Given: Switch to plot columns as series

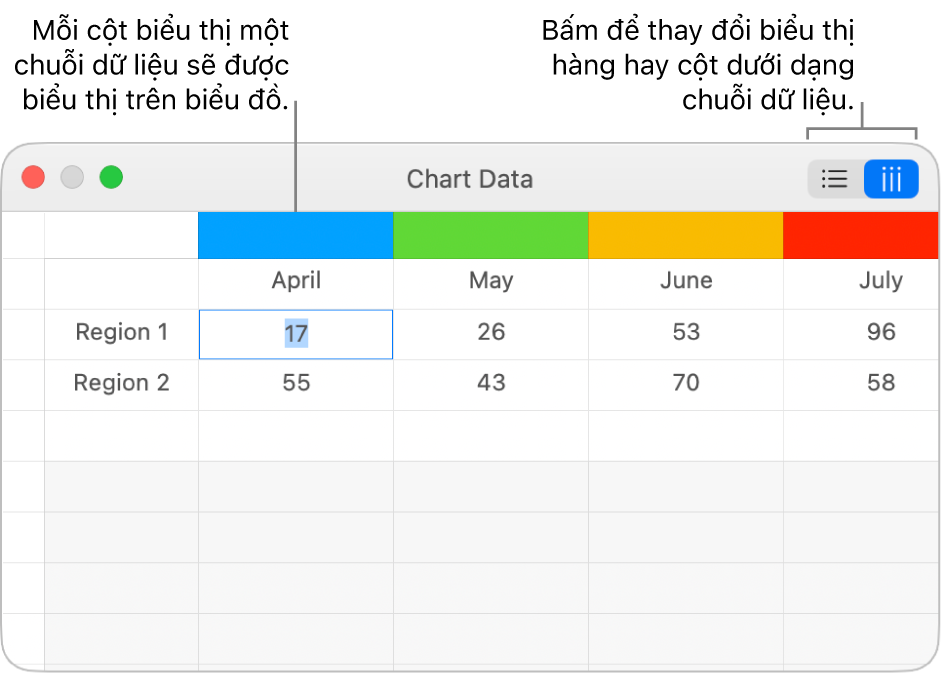Looking at the screenshot, I should [x=891, y=180].
